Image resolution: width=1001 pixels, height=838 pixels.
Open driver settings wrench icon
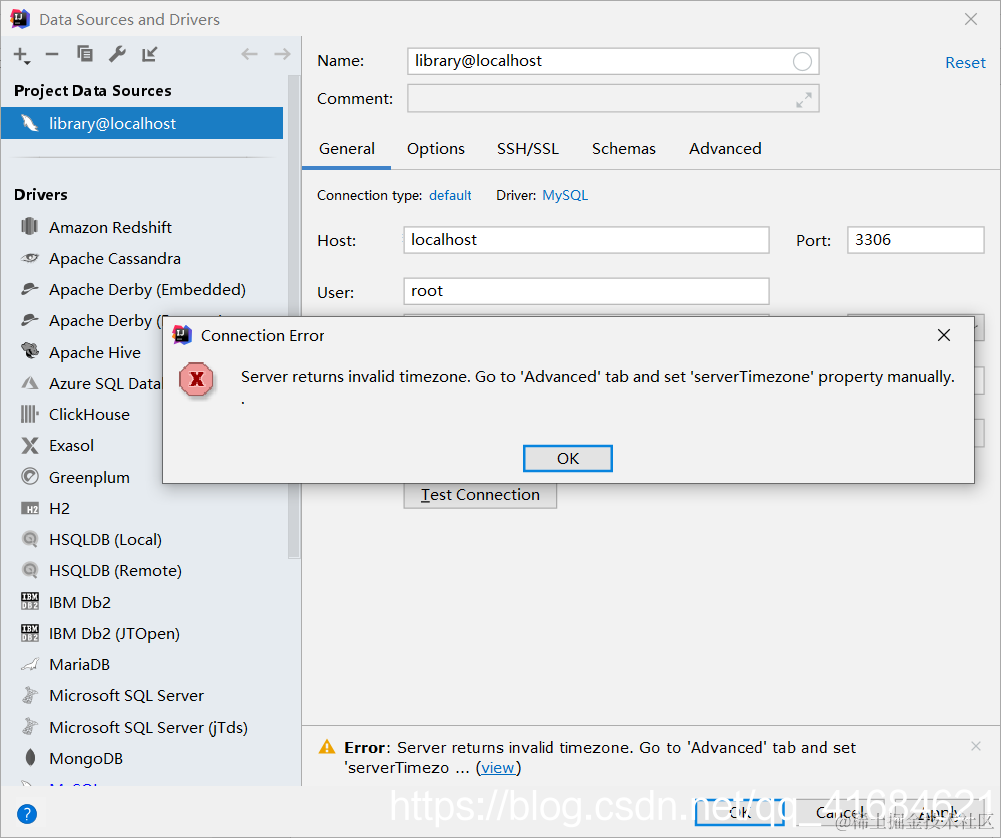[117, 54]
